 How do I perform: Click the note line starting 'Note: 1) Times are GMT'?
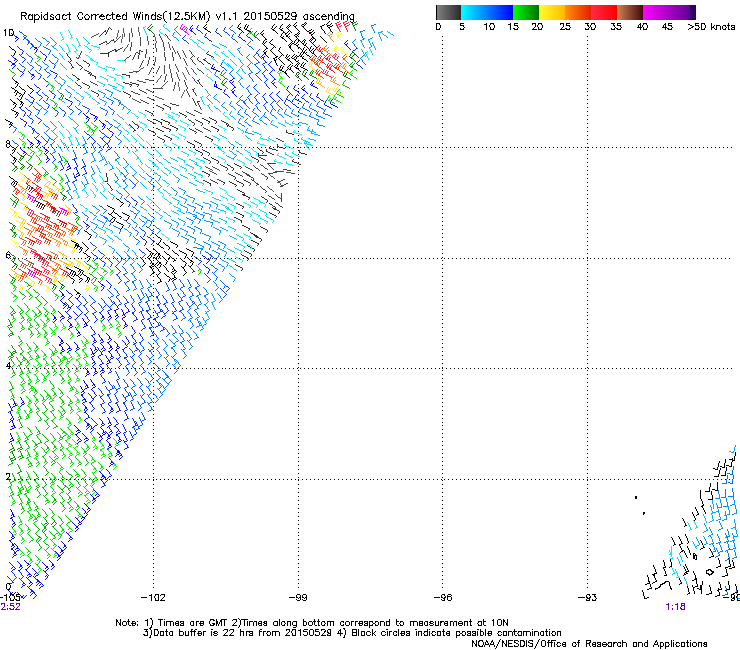[x=311, y=623]
